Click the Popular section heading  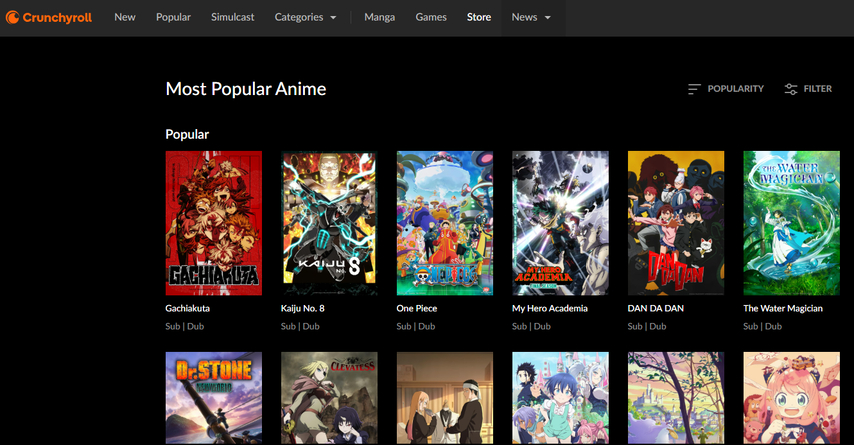pos(187,135)
